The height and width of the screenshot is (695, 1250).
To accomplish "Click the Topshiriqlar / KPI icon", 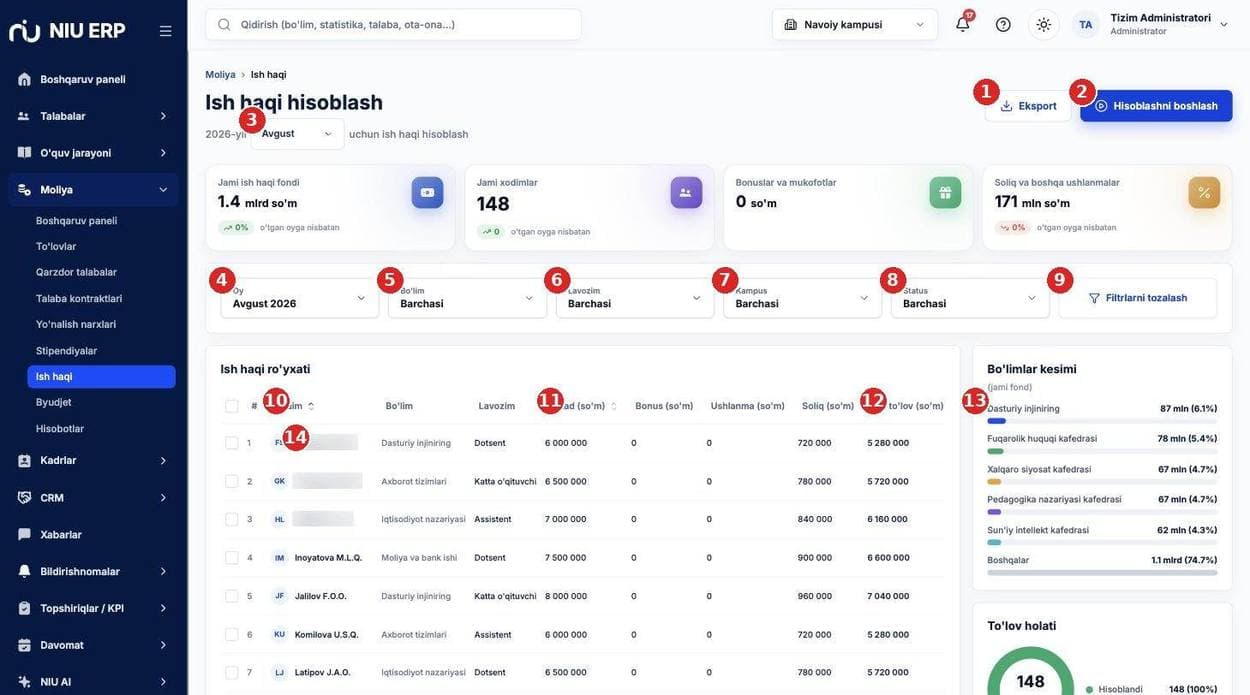I will tap(24, 608).
